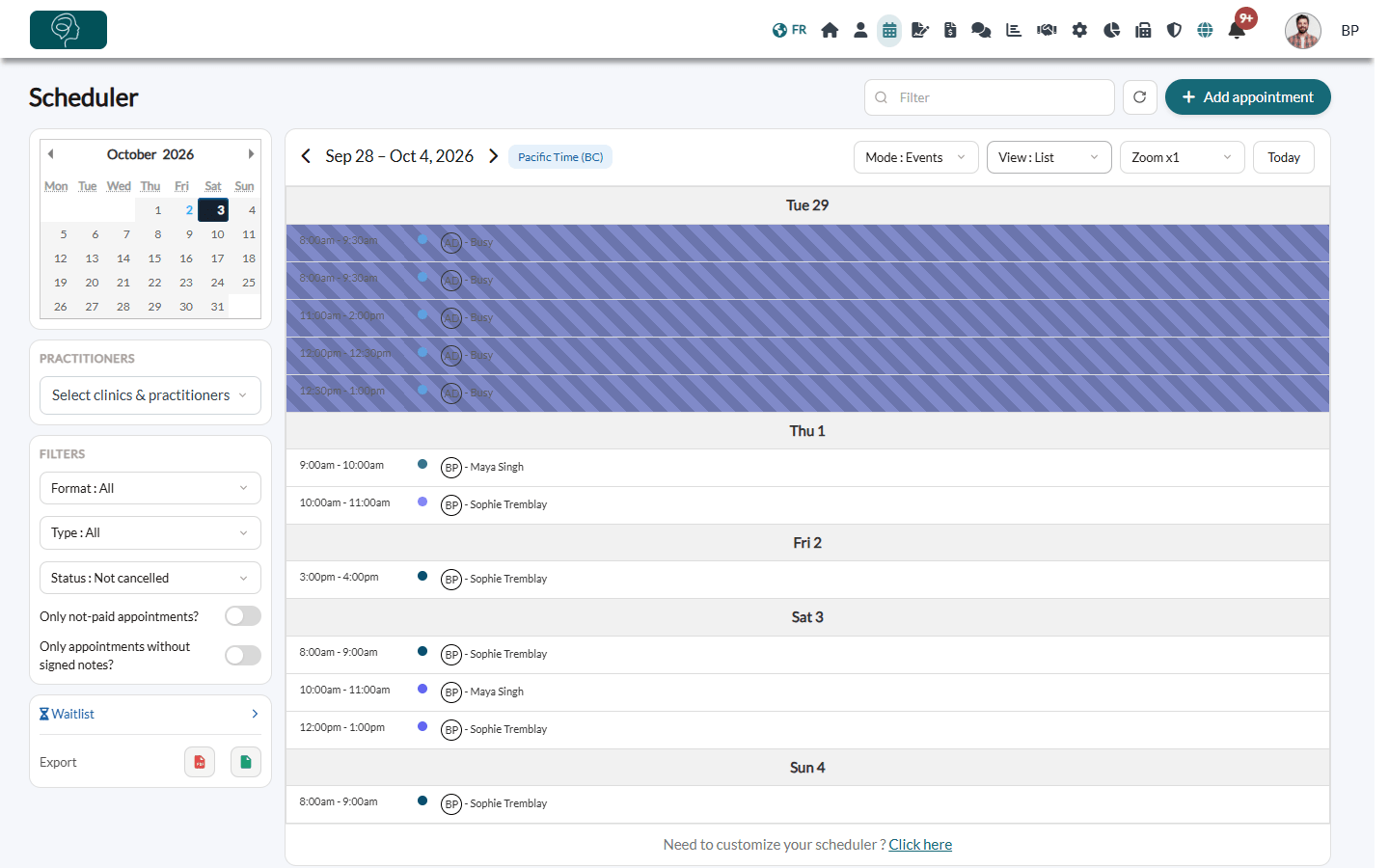This screenshot has height=868, width=1389.
Task: Open the bar chart reports icon
Action: 1014,30
